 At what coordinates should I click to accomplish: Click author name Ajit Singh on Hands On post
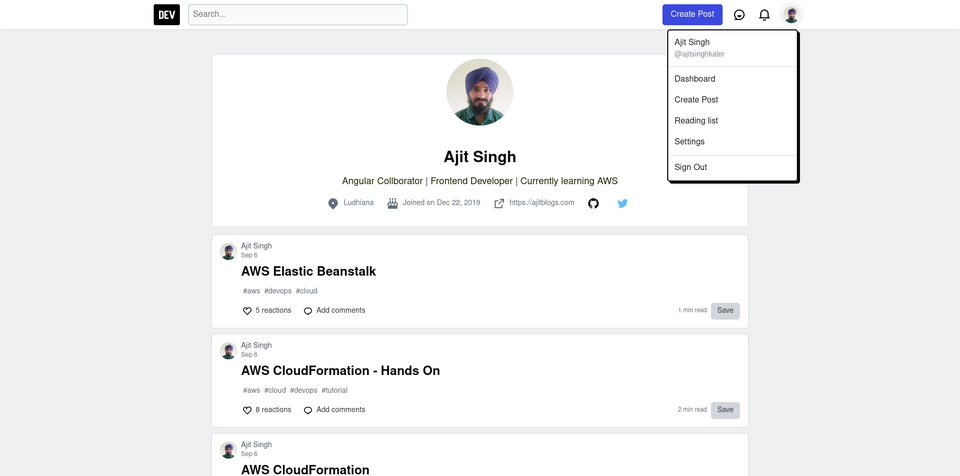[x=257, y=345]
